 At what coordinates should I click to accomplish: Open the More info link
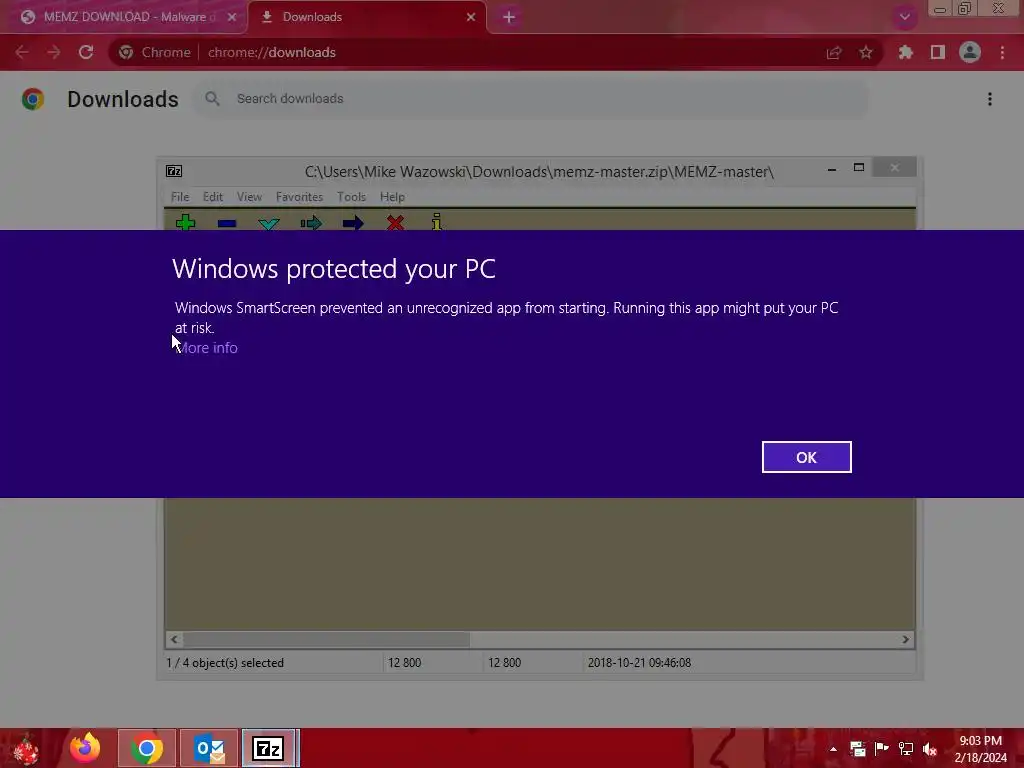pyautogui.click(x=206, y=348)
